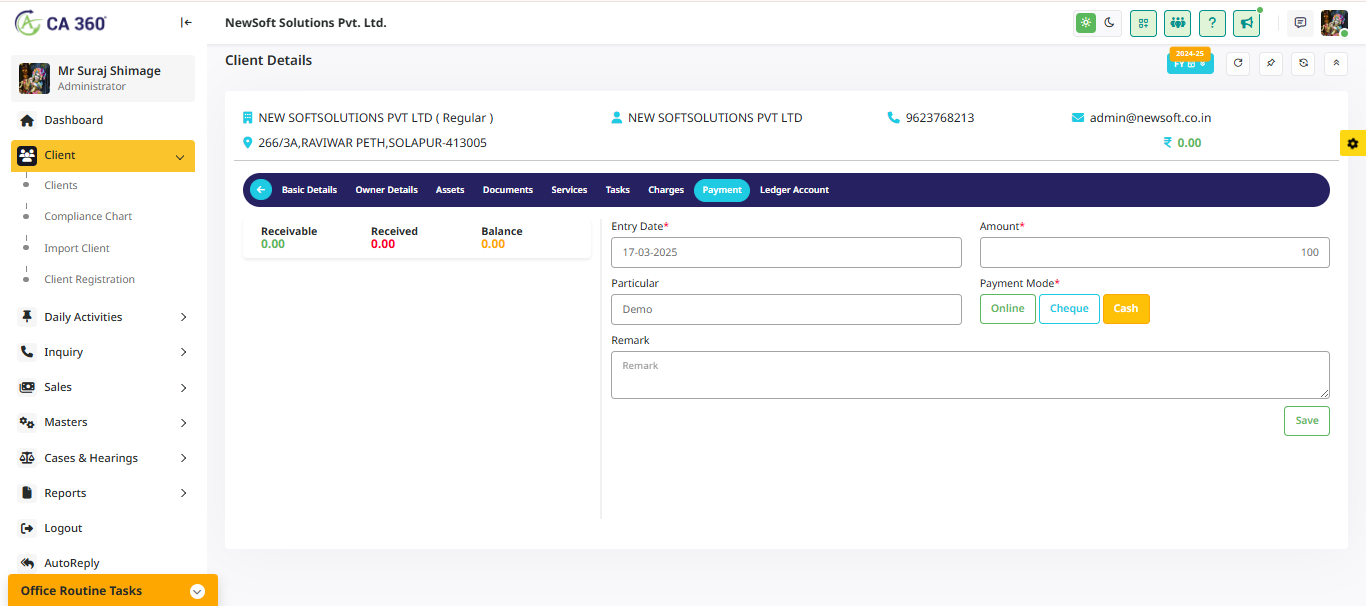
Task: Click email admin@newsoft.co.in
Action: (1150, 118)
